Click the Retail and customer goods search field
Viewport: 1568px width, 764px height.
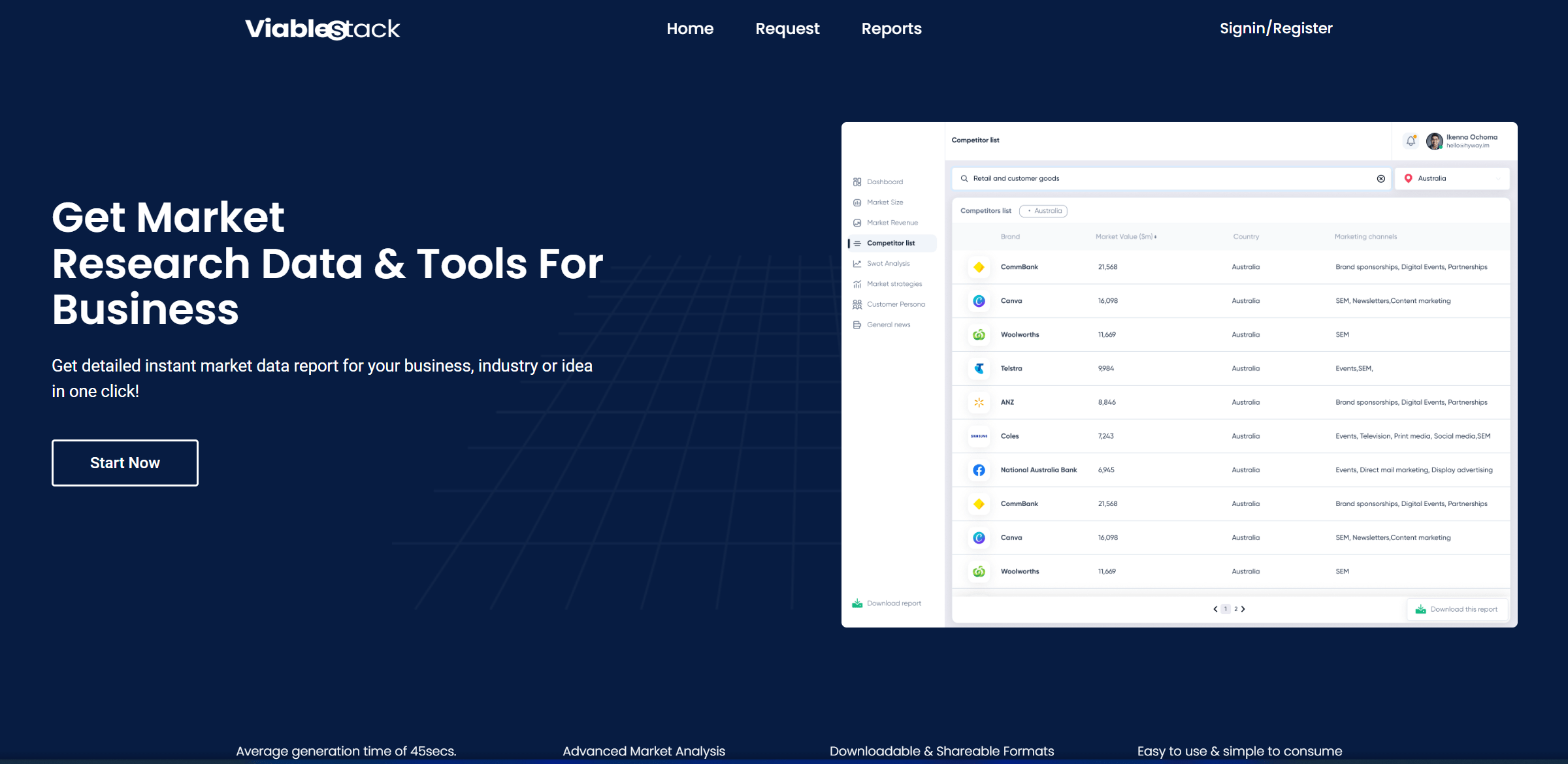tap(1171, 178)
